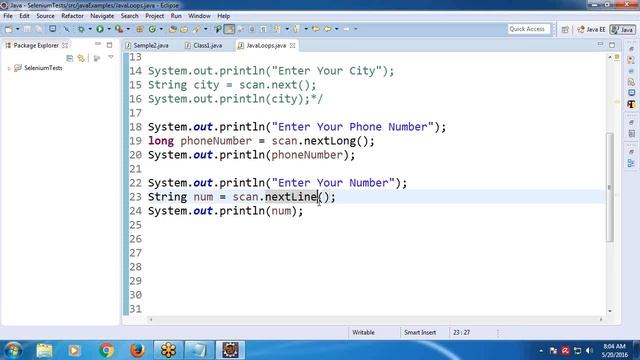Click the Quick Access search field
640x360 pixels.
[x=529, y=29]
